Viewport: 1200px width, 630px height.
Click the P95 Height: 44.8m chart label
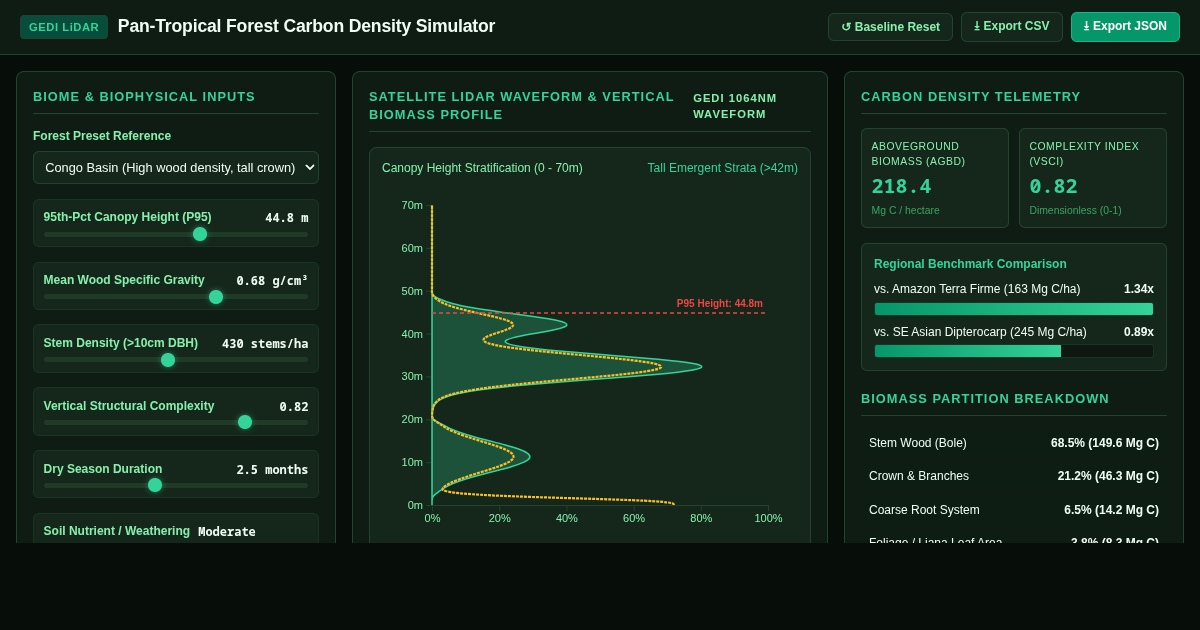click(x=720, y=303)
